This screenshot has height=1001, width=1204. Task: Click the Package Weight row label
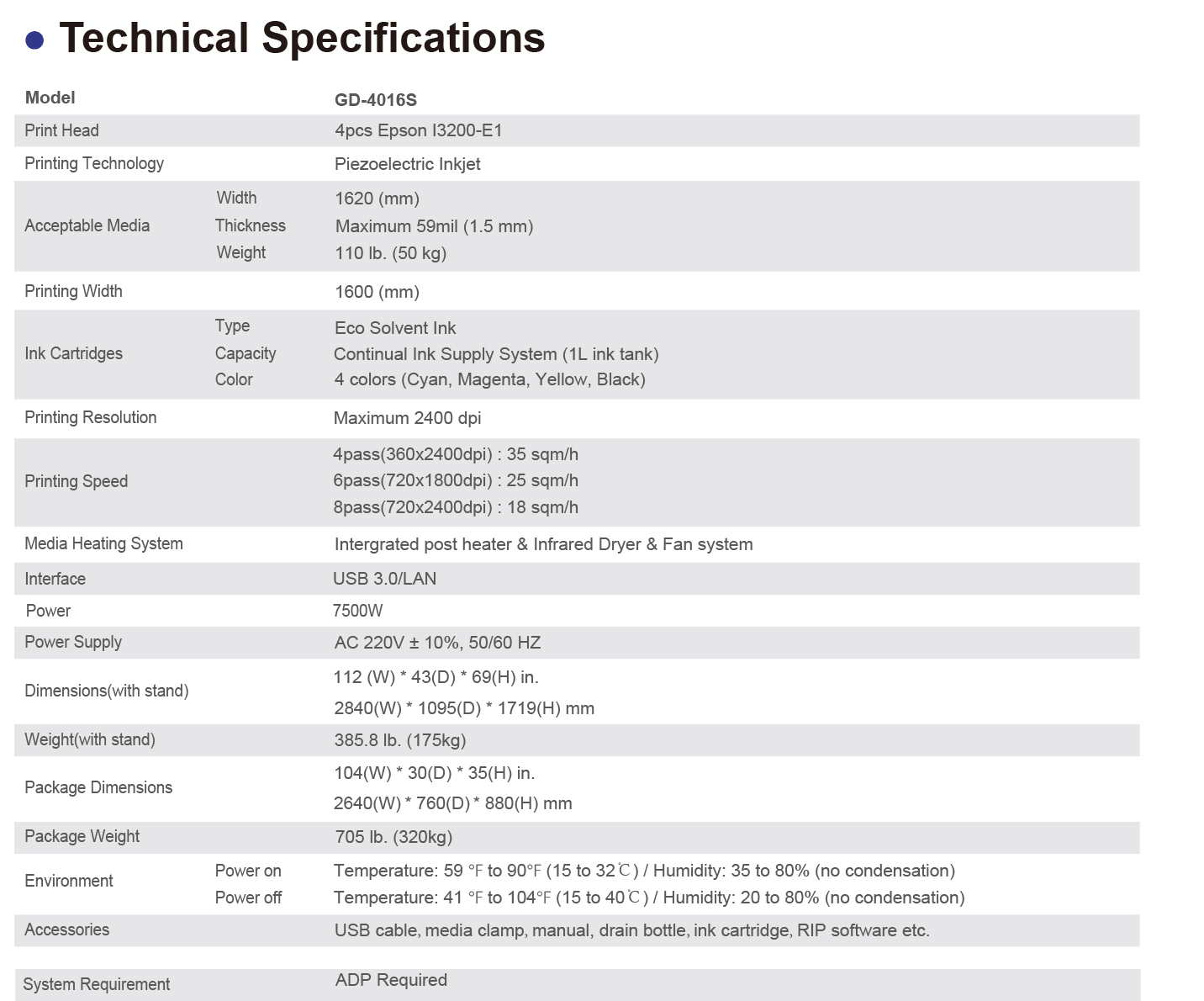(x=82, y=836)
